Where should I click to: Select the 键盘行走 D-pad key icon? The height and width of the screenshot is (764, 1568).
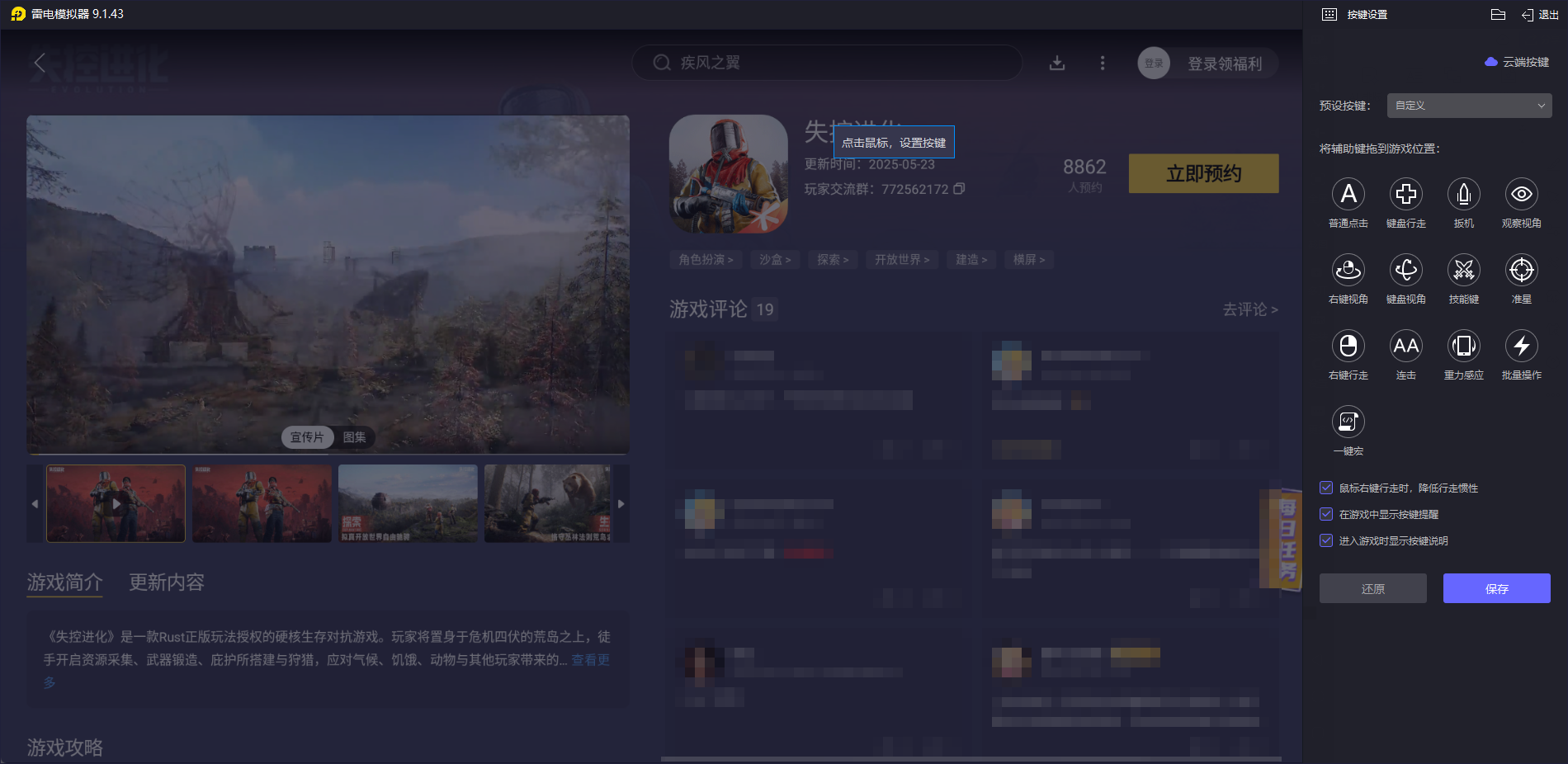pos(1406,194)
